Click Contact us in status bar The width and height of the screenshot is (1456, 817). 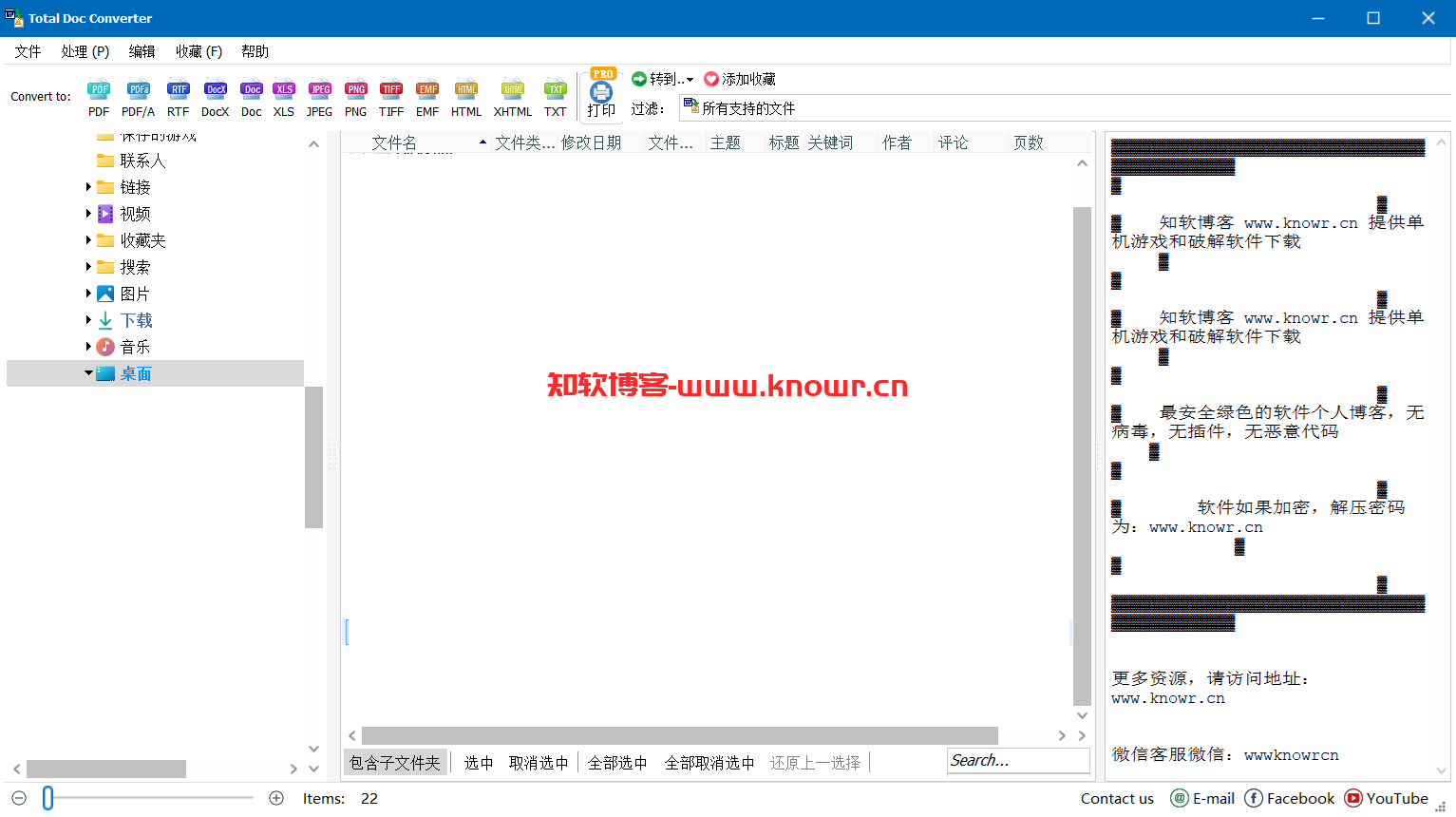(1117, 798)
